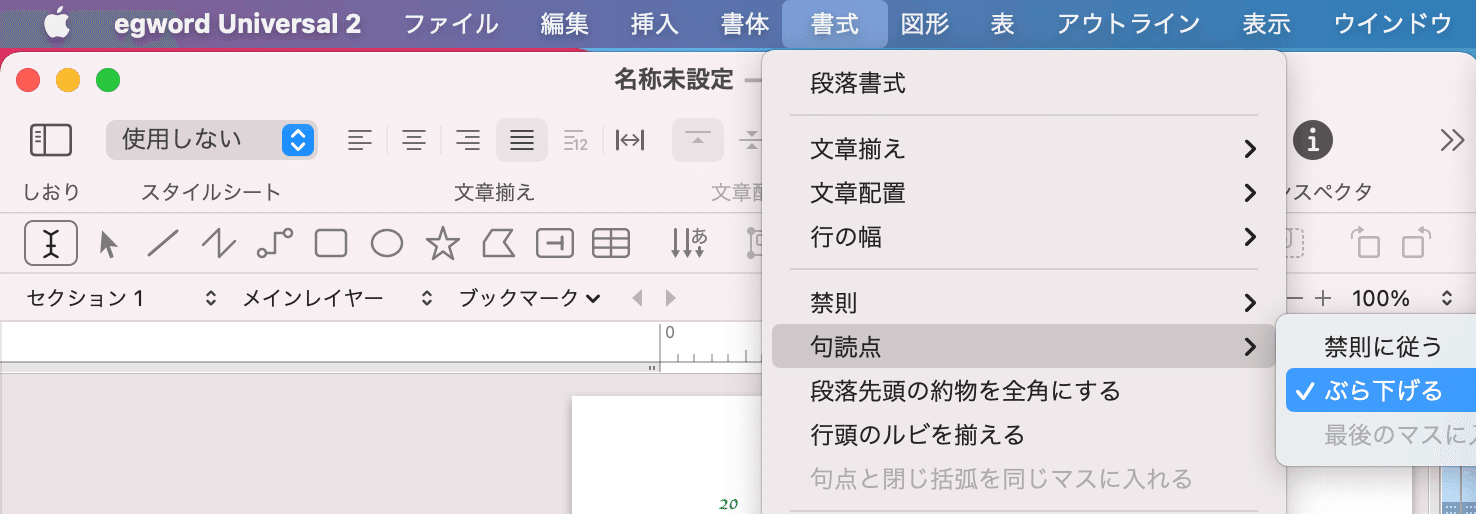This screenshot has width=1476, height=514.
Task: Select the straight line tool
Action: coord(163,243)
